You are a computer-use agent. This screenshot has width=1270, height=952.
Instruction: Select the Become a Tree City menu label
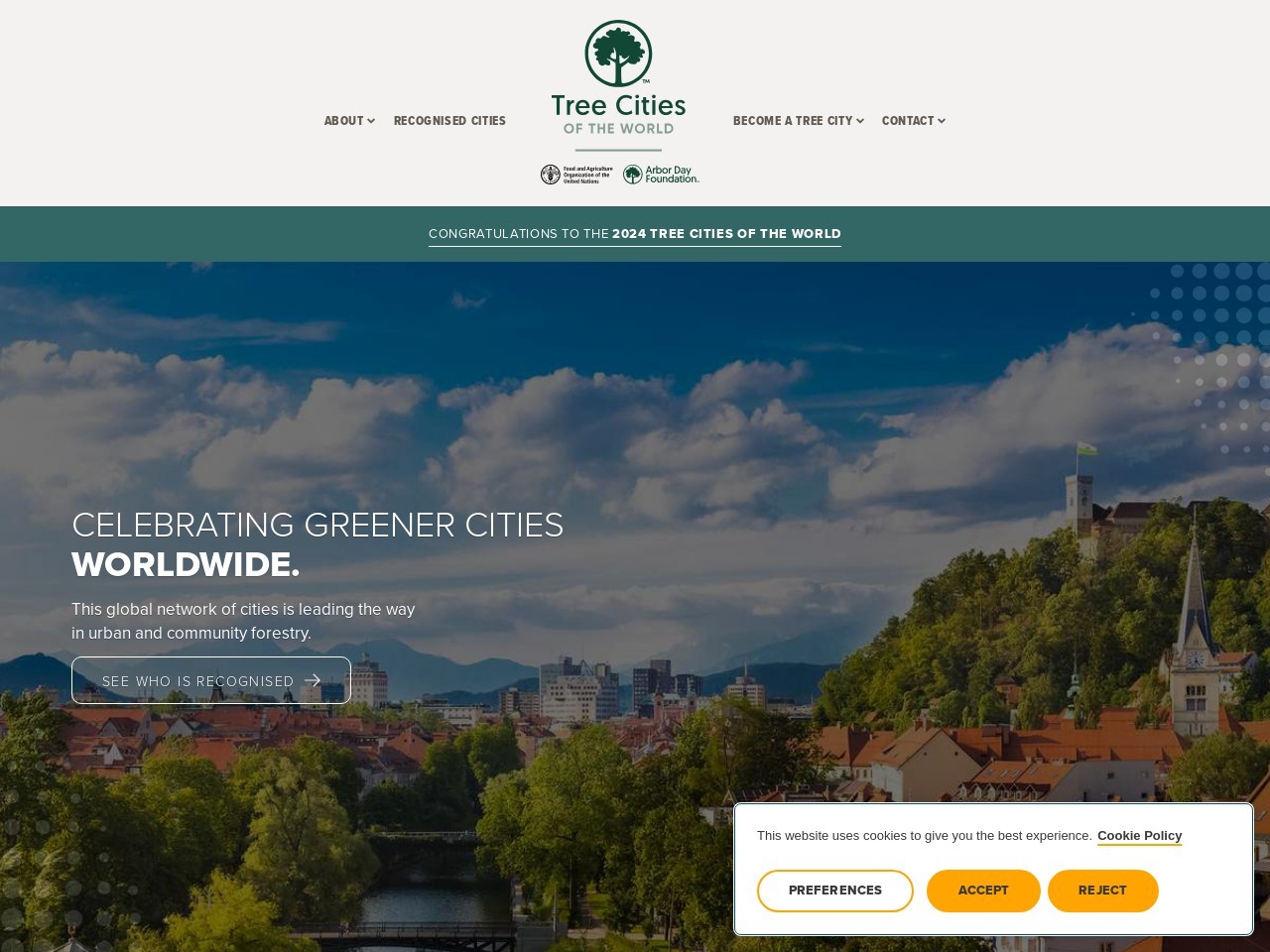tap(792, 121)
